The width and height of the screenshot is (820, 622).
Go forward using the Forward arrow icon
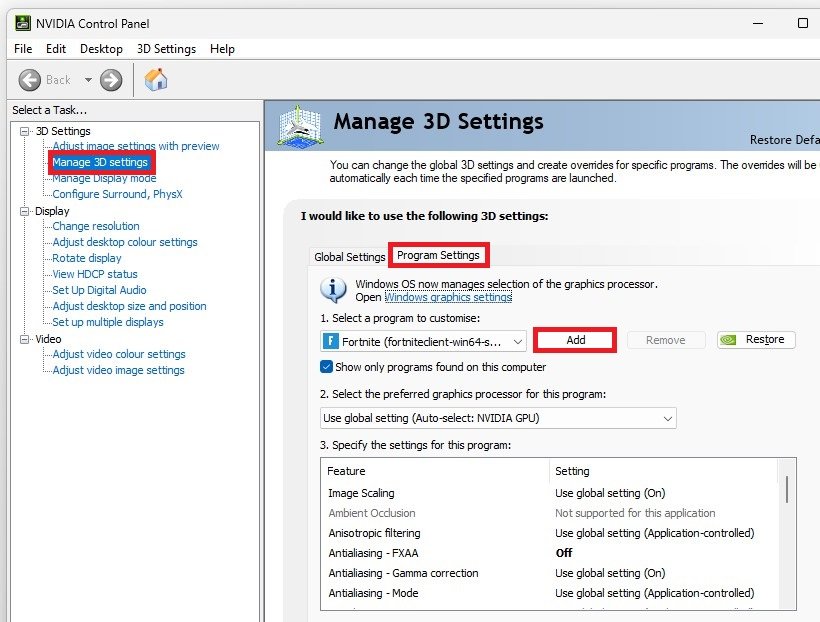tap(111, 80)
